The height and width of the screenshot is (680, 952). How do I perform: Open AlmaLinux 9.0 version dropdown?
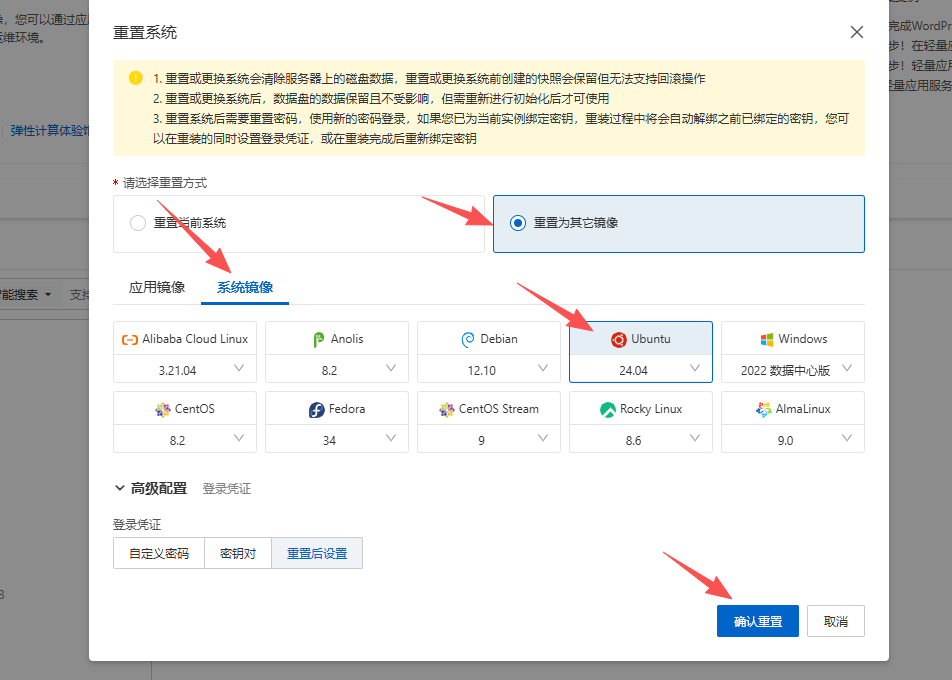point(793,439)
